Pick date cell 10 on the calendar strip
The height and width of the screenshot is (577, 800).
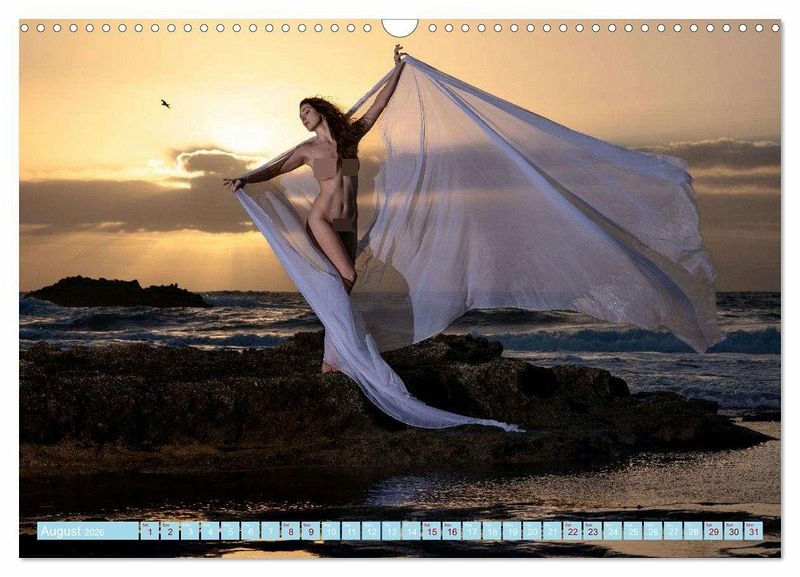[x=331, y=531]
